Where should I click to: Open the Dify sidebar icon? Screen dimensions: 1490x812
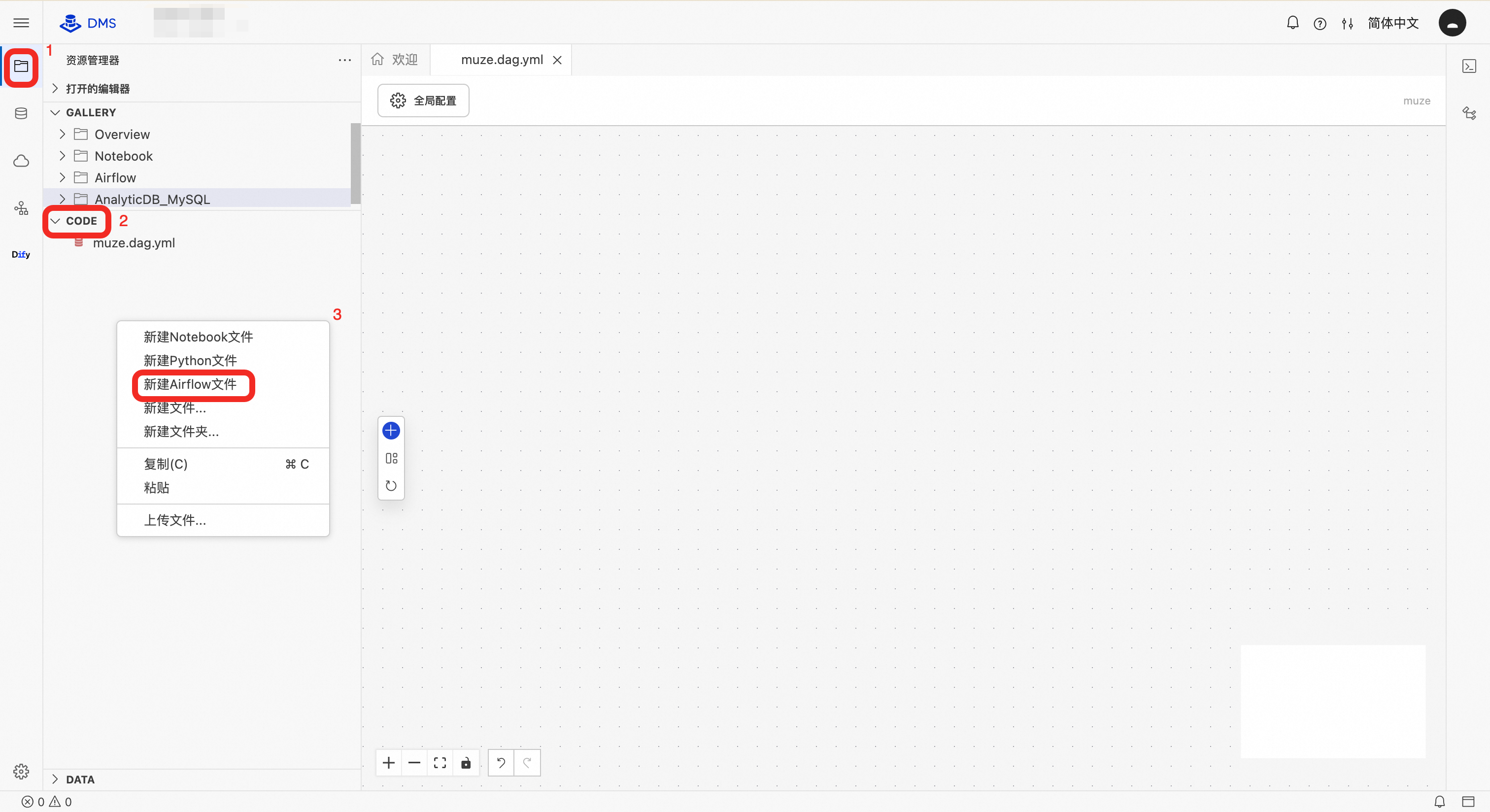pos(21,254)
